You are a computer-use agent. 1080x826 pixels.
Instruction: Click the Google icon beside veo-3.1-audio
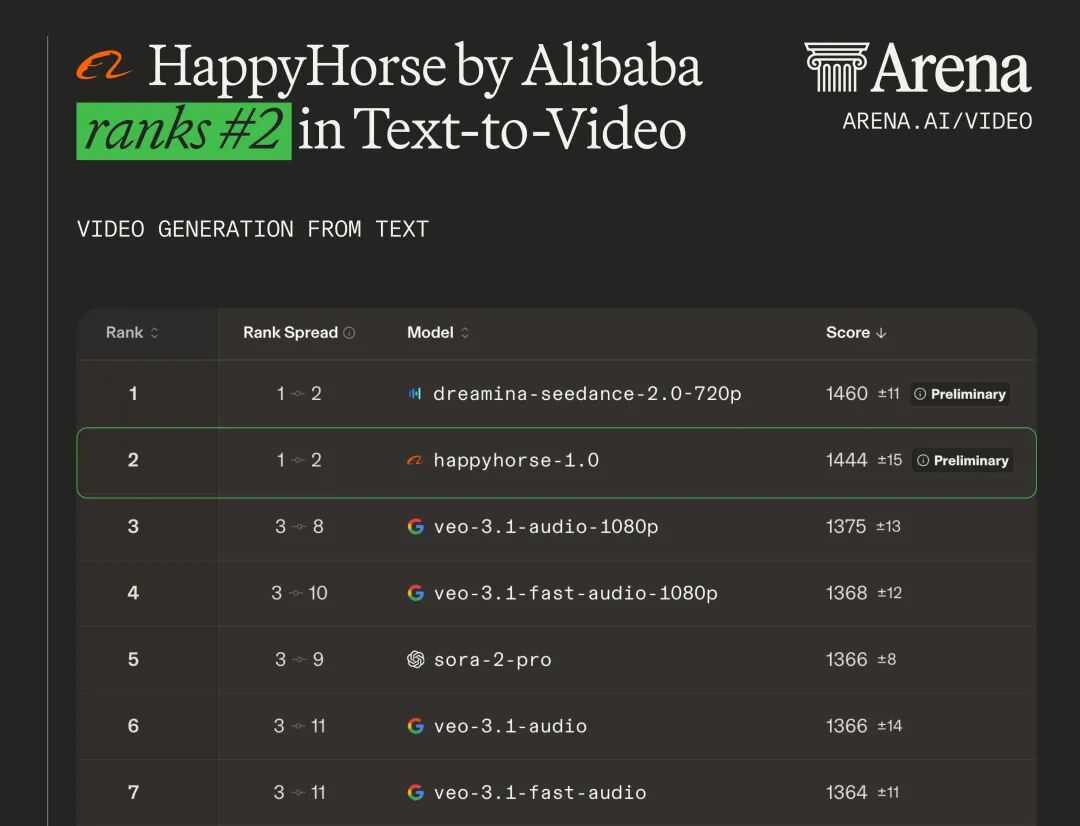415,726
